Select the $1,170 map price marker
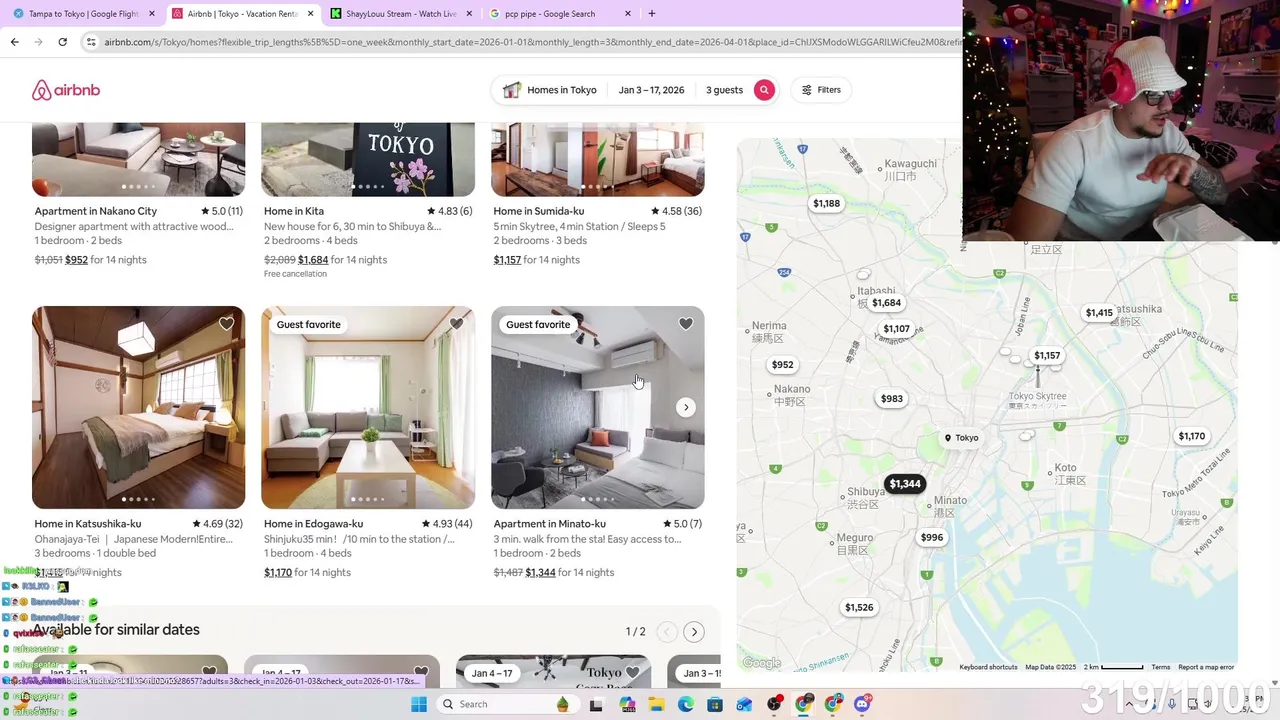 1192,436
